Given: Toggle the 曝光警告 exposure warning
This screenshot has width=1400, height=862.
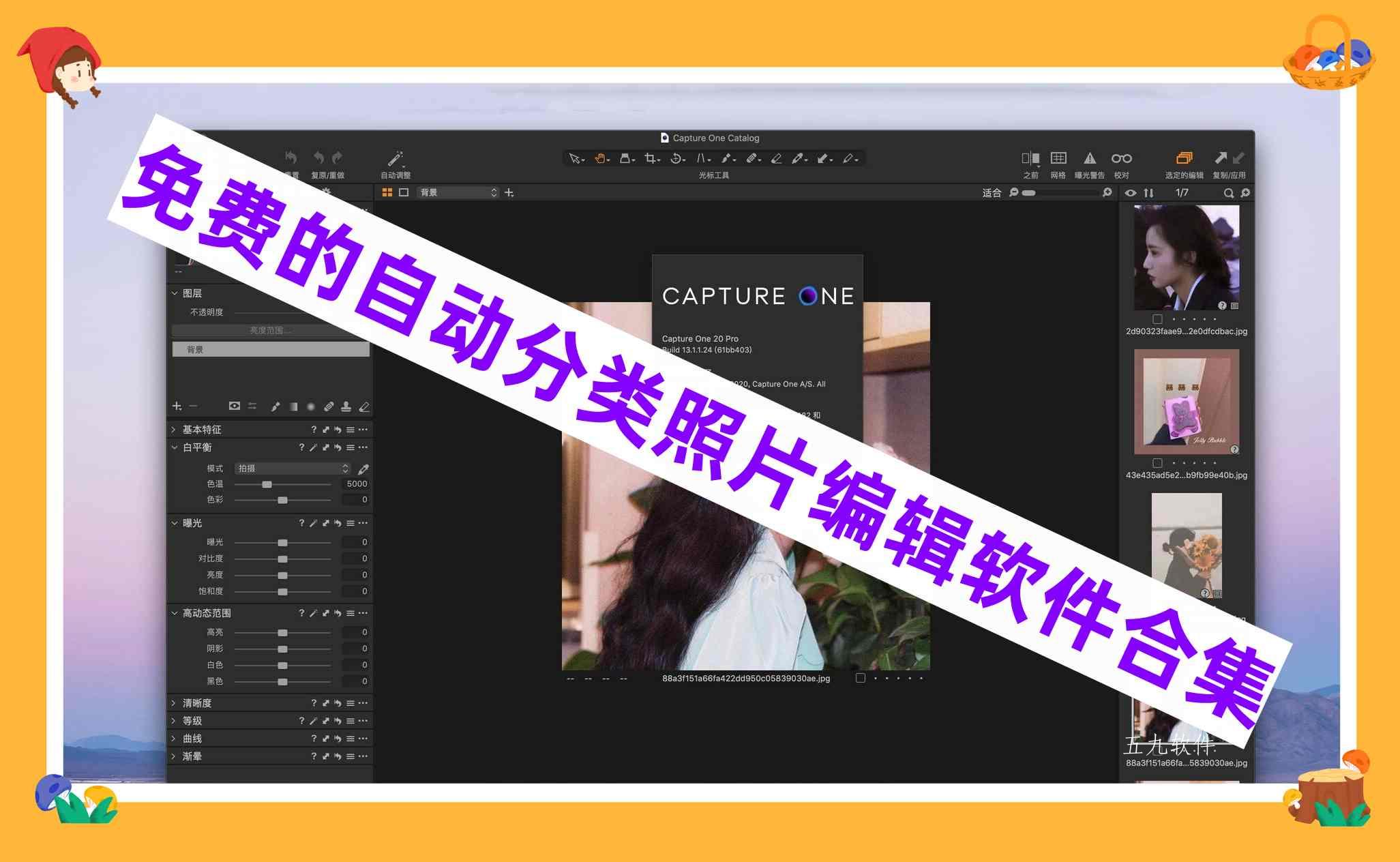Looking at the screenshot, I should [x=1090, y=158].
